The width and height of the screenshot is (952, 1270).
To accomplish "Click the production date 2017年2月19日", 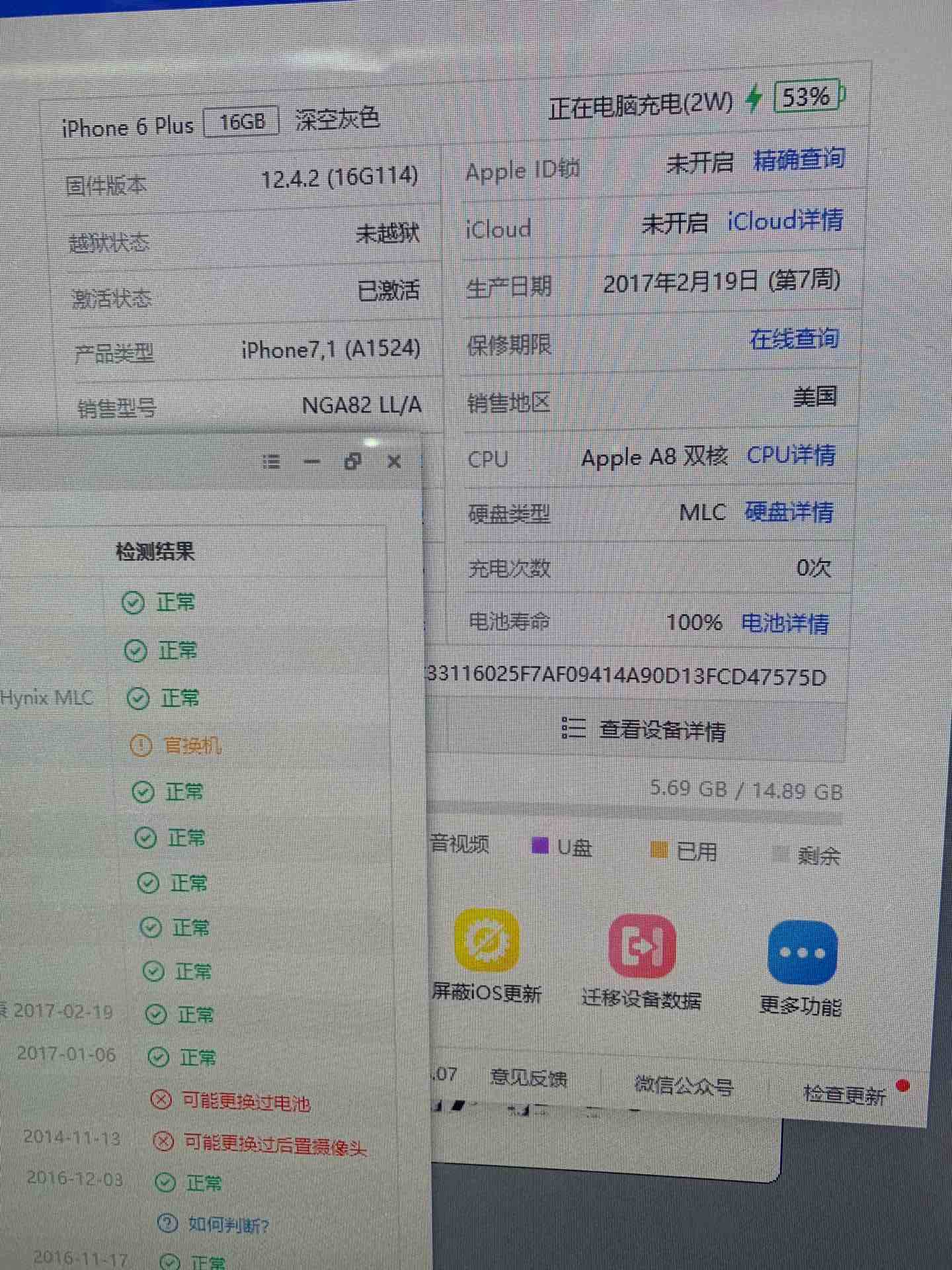I will 680,283.
